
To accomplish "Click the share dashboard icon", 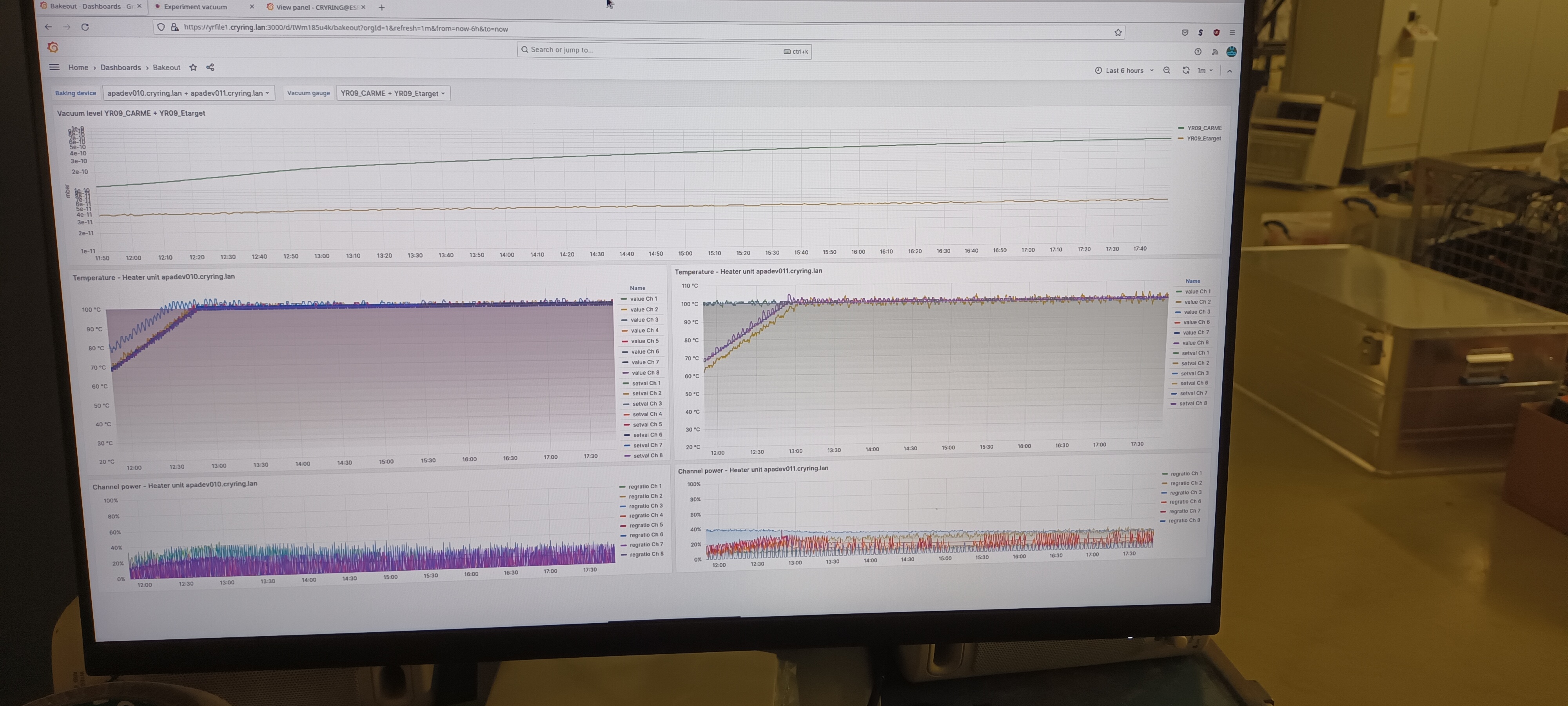I will (x=210, y=67).
